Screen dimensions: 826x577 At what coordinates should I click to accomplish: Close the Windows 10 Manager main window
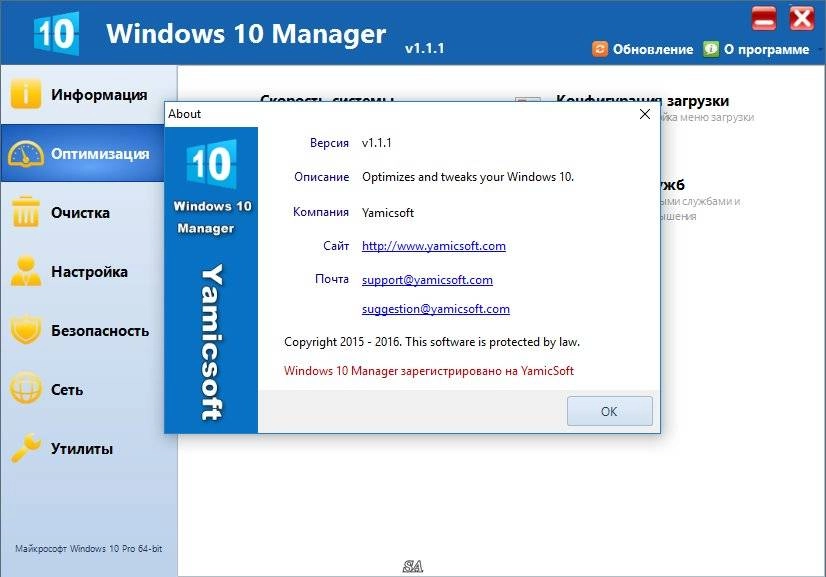pyautogui.click(x=801, y=19)
